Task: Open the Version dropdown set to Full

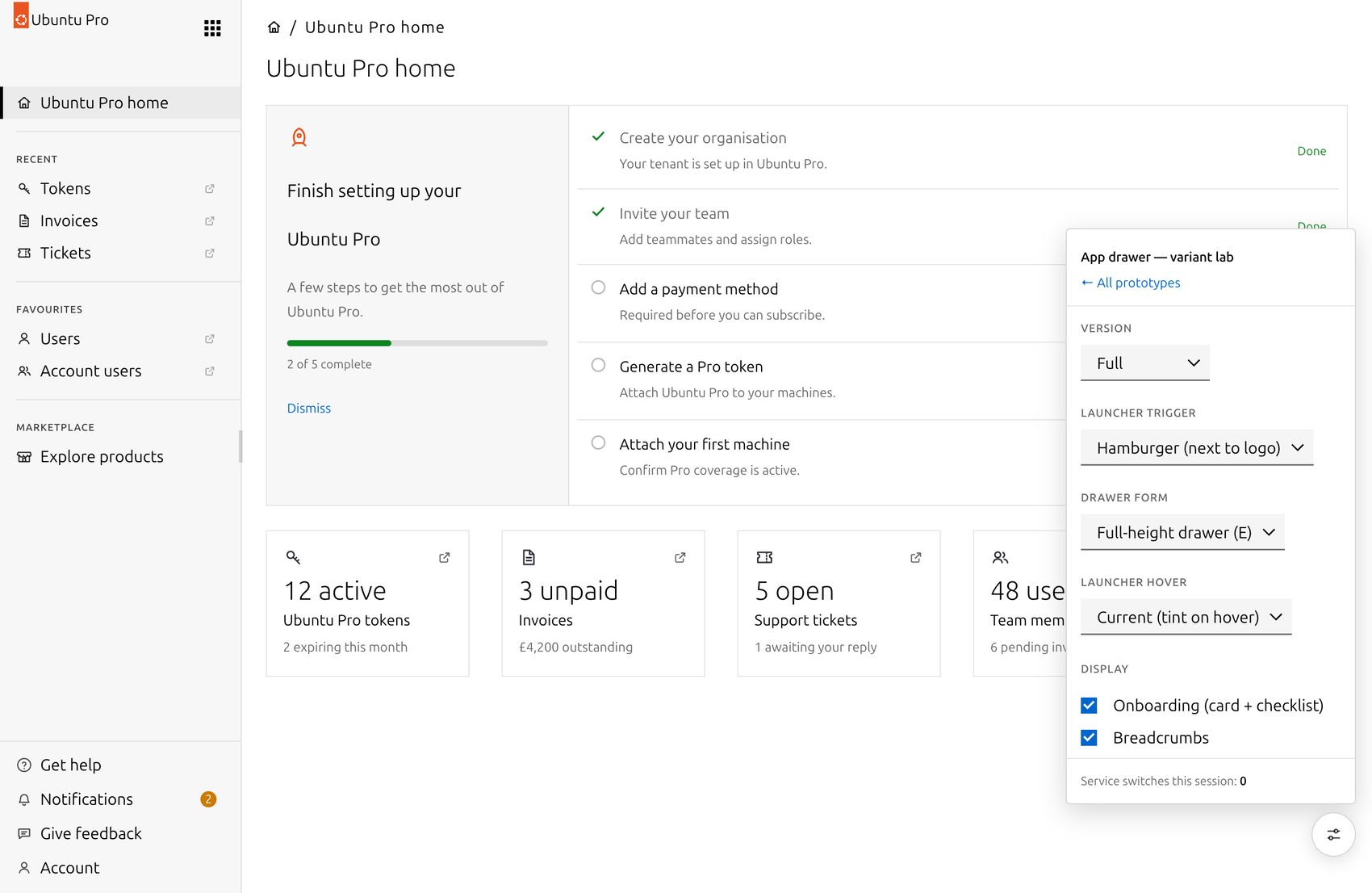Action: tap(1145, 363)
